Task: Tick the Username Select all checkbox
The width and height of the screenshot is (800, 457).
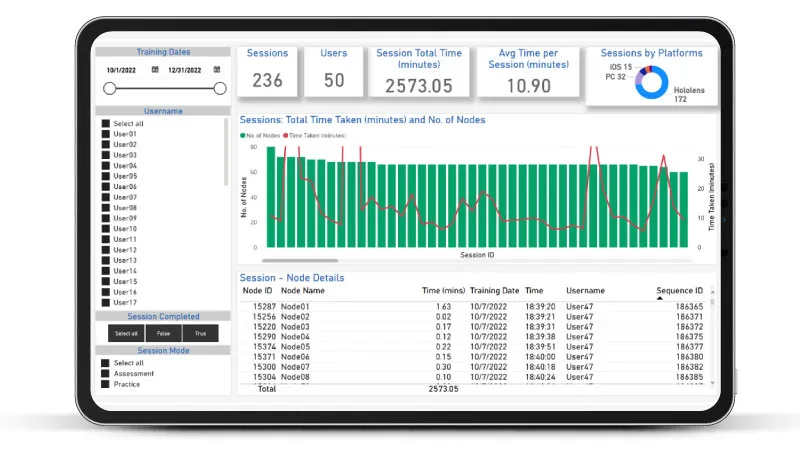Action: [106, 123]
